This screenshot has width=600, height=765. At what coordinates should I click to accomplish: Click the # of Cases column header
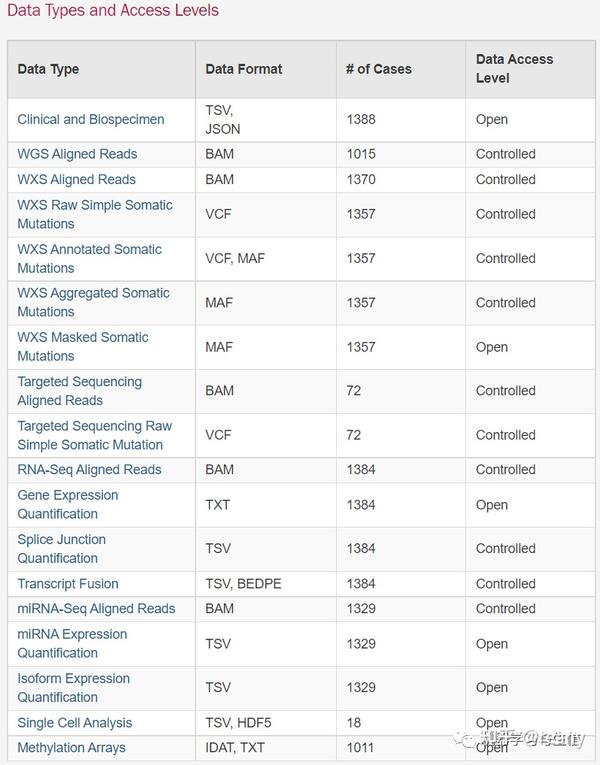pos(378,69)
